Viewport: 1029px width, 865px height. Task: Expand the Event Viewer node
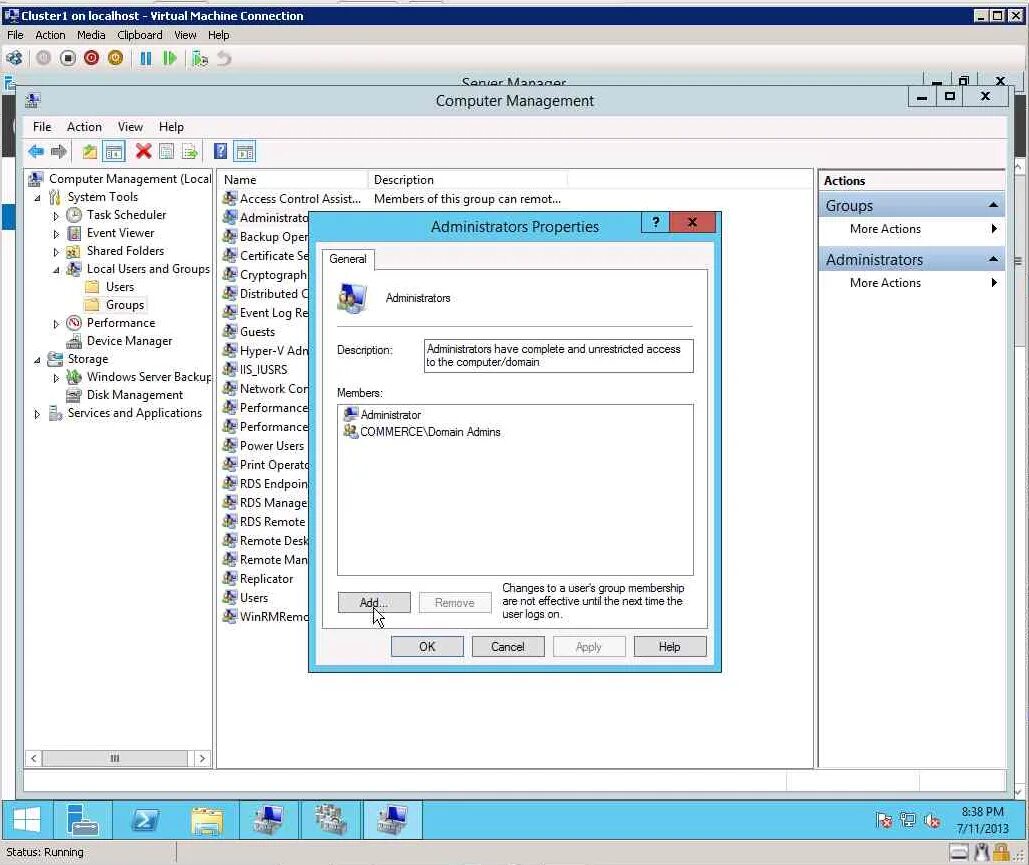point(56,234)
